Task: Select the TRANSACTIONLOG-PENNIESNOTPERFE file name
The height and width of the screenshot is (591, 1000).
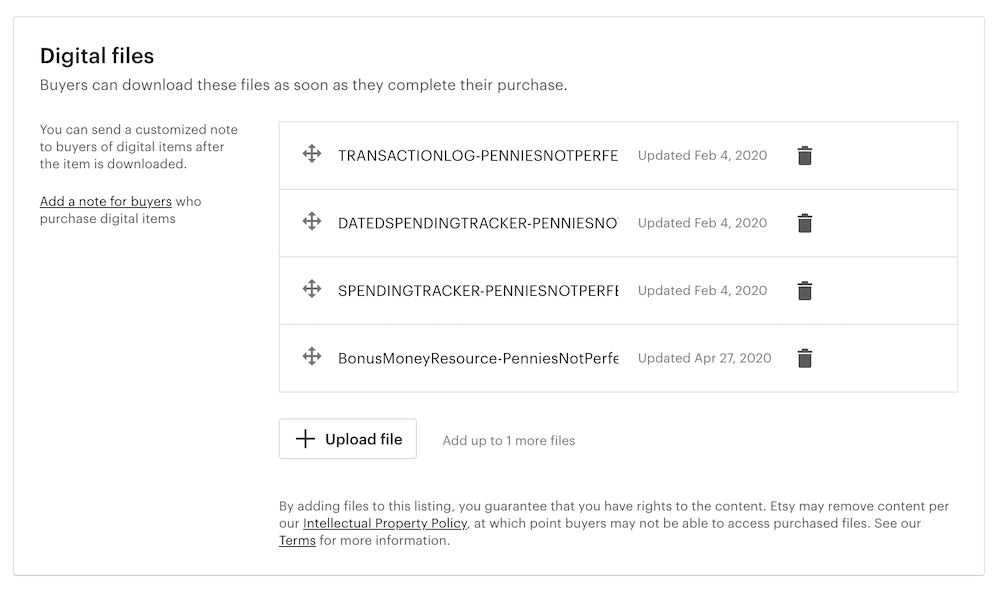Action: [478, 156]
